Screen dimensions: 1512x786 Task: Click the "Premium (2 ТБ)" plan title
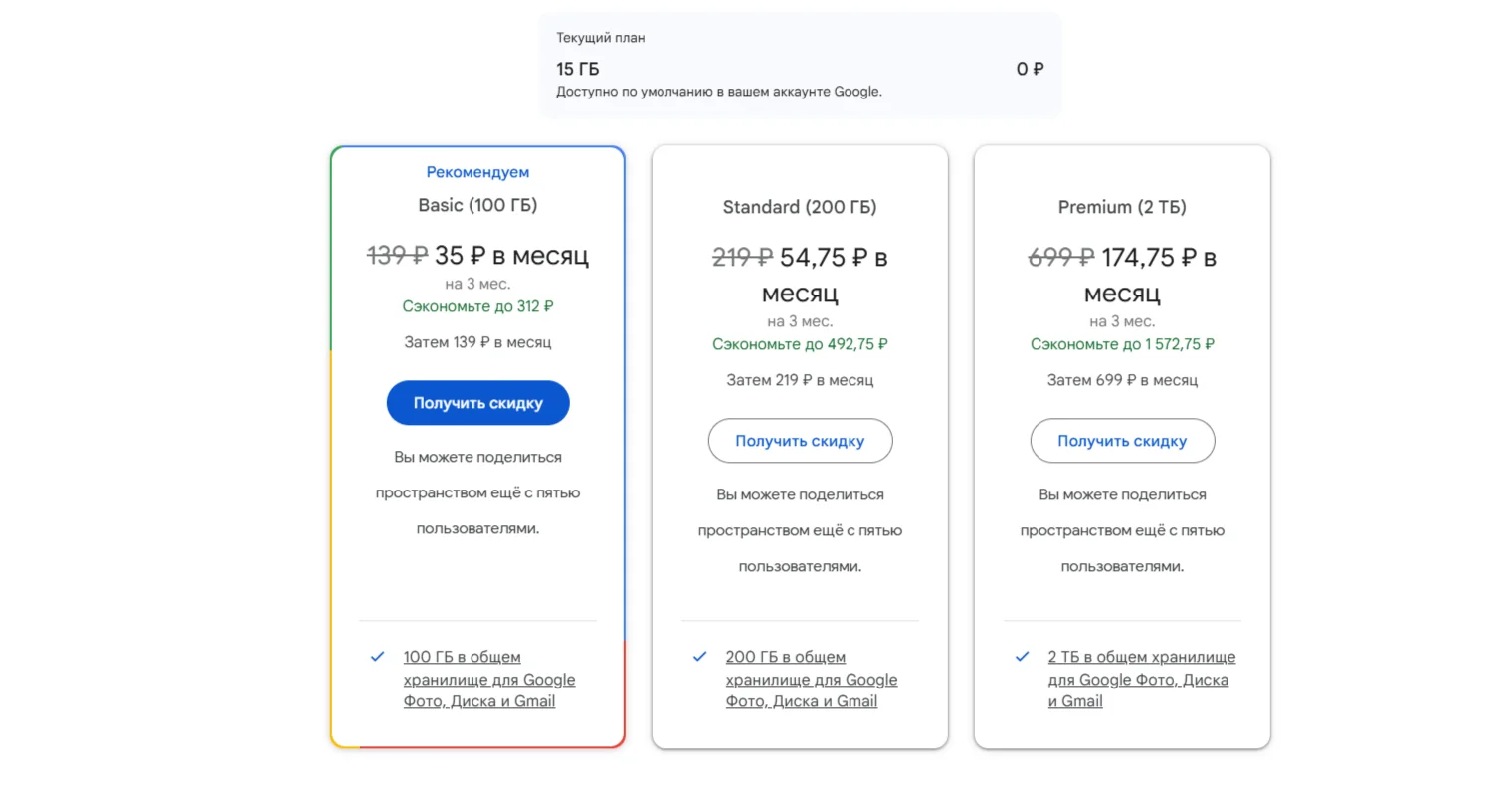click(1122, 207)
